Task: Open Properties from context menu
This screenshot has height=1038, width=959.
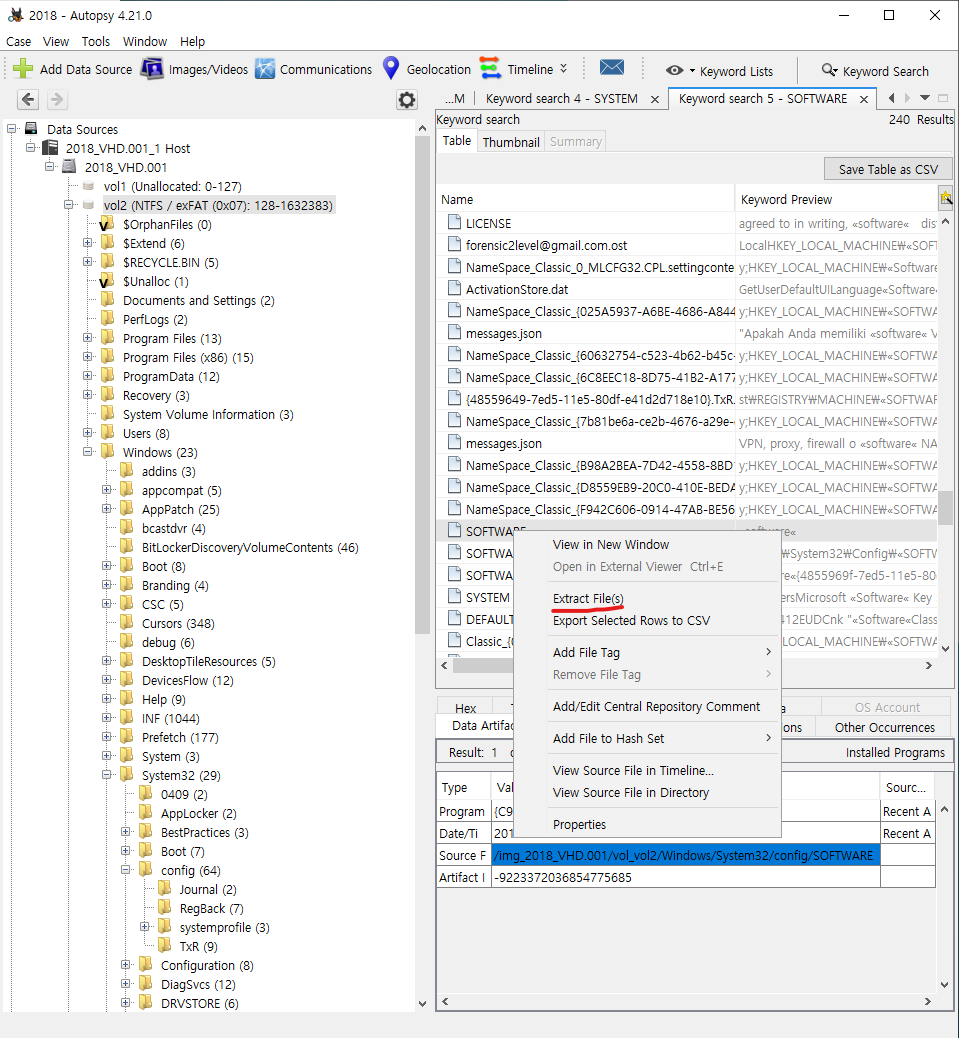Action: (x=579, y=824)
